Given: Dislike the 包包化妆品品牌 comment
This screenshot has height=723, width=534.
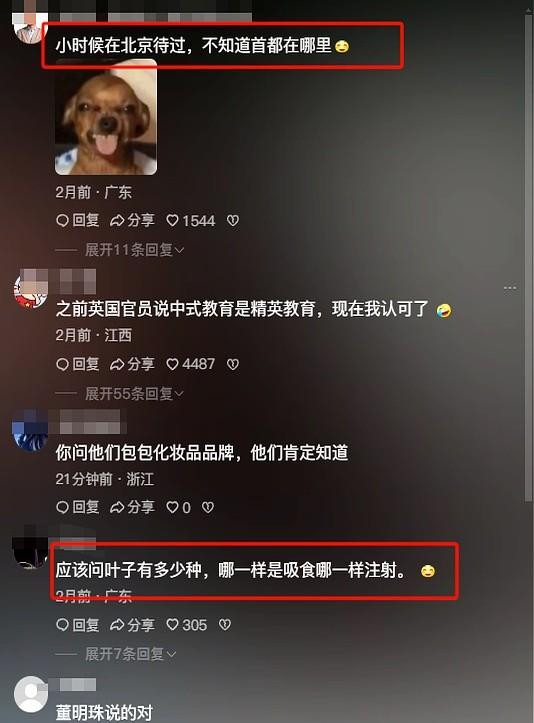Looking at the screenshot, I should (208, 508).
